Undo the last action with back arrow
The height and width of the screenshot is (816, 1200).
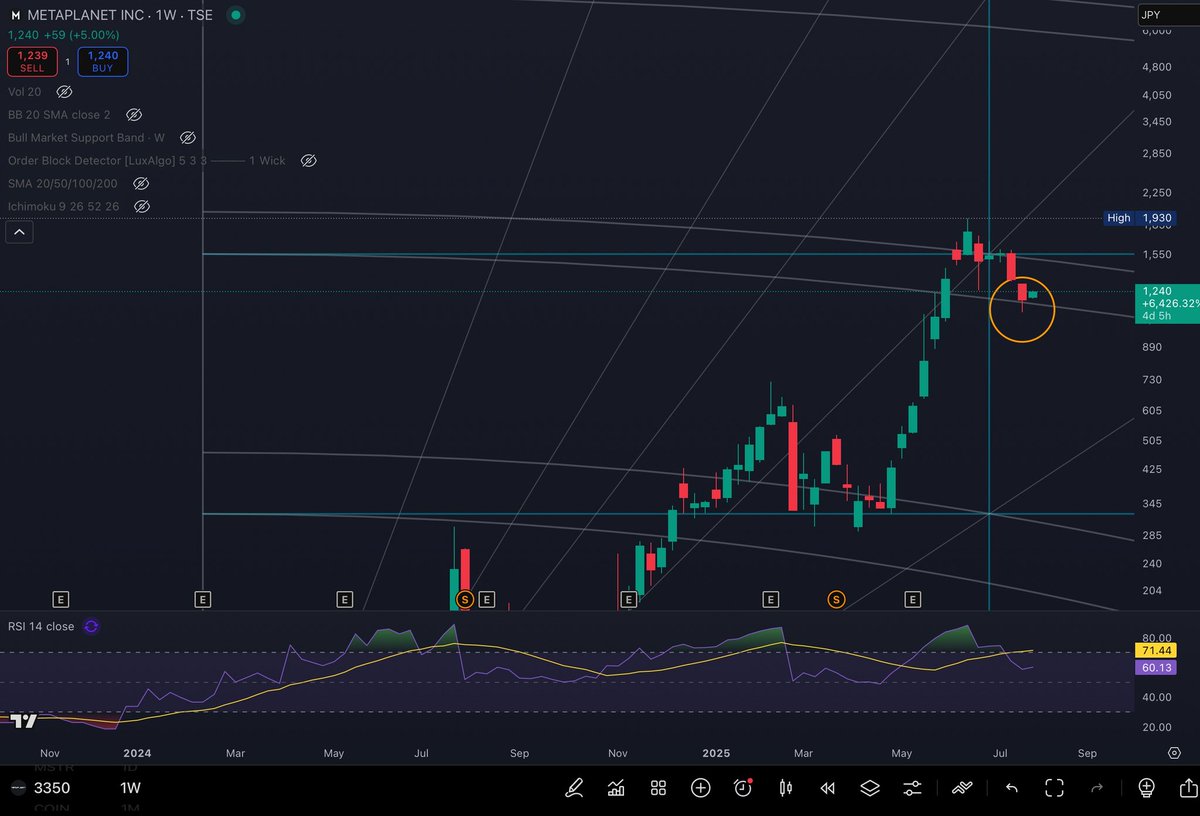(1011, 788)
